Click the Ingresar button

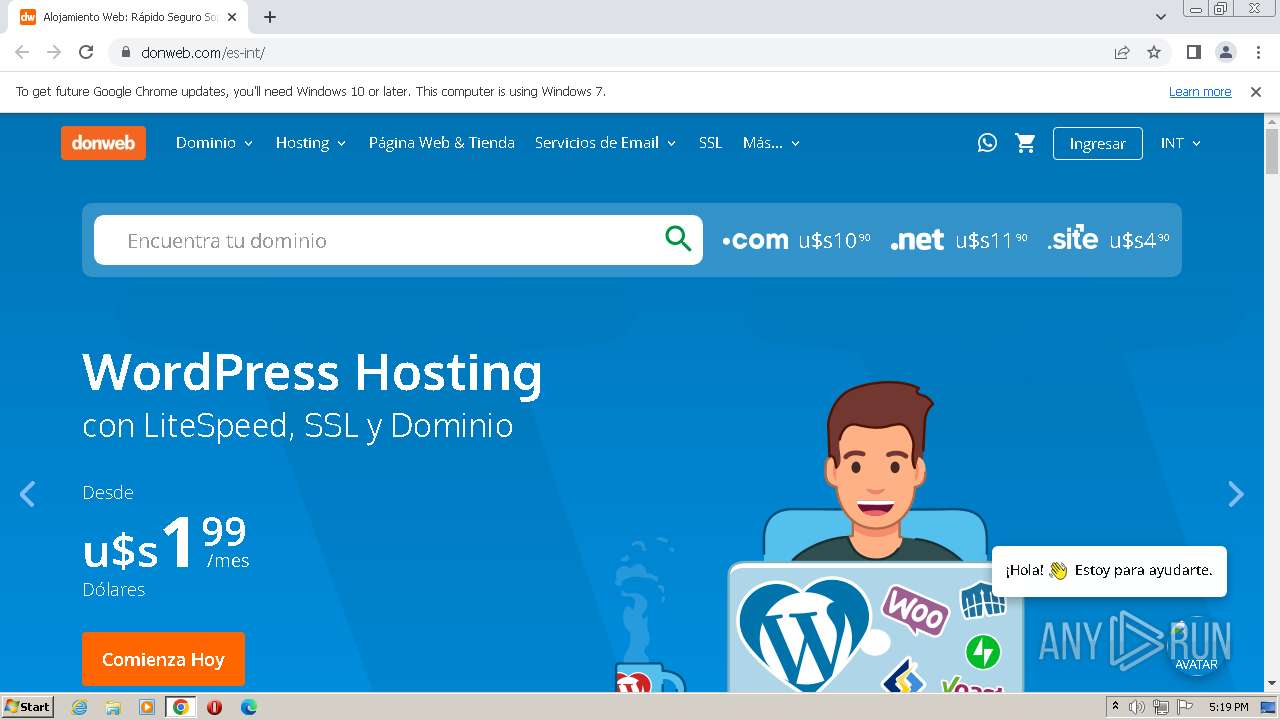(x=1097, y=143)
